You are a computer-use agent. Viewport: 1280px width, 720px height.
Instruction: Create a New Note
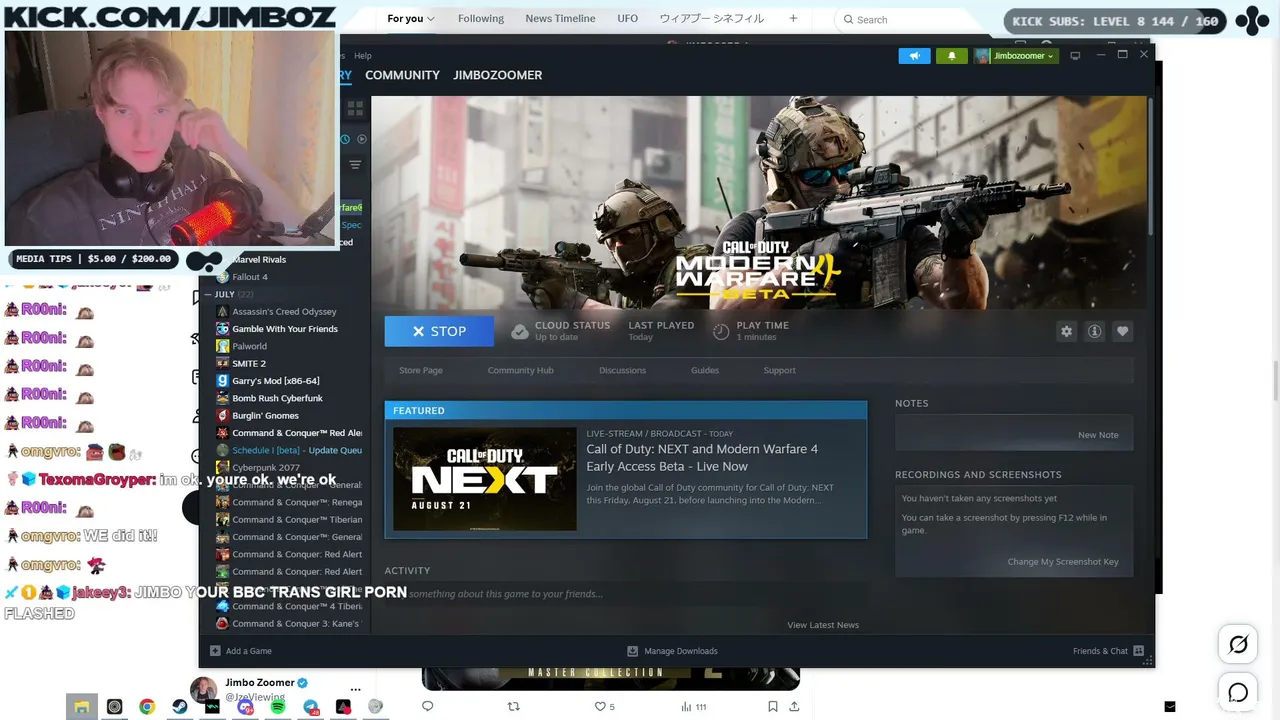(1098, 435)
